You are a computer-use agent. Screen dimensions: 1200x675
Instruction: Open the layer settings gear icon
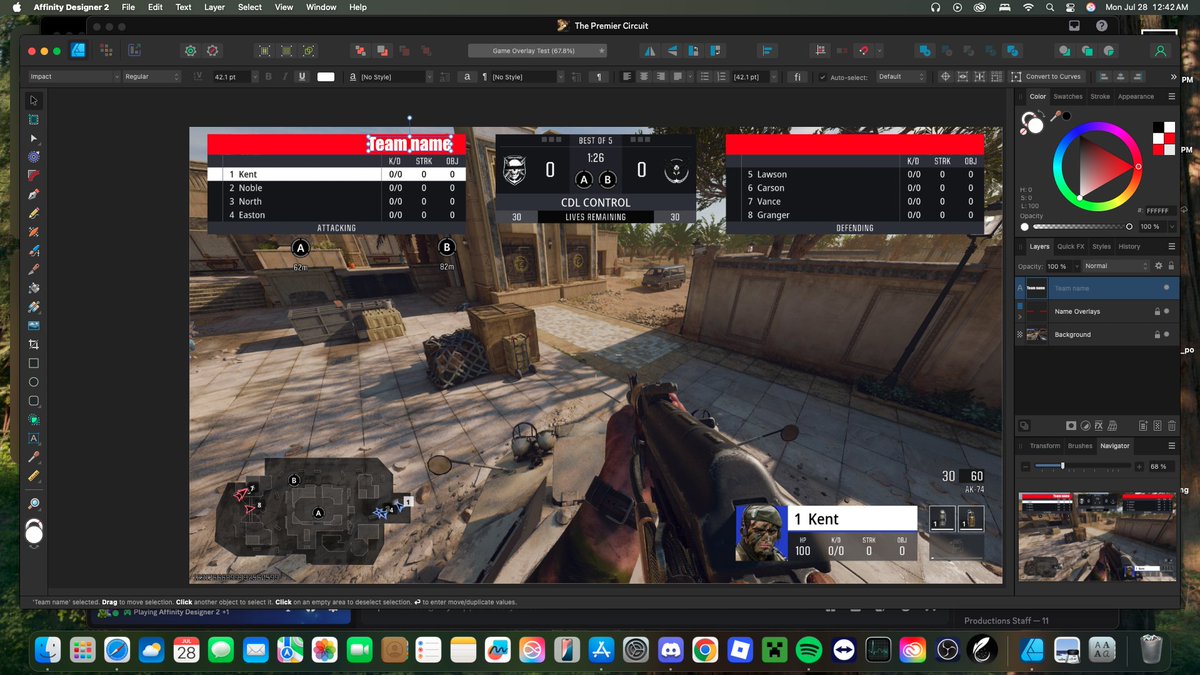coord(1158,266)
